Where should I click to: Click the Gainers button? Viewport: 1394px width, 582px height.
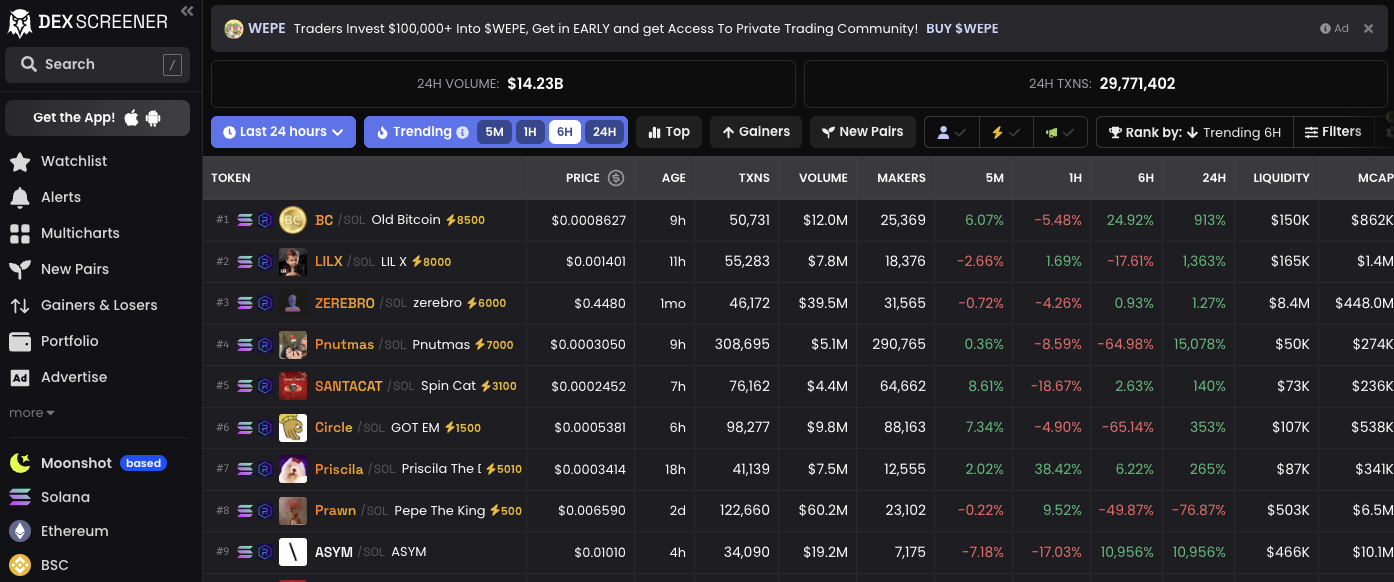point(756,132)
